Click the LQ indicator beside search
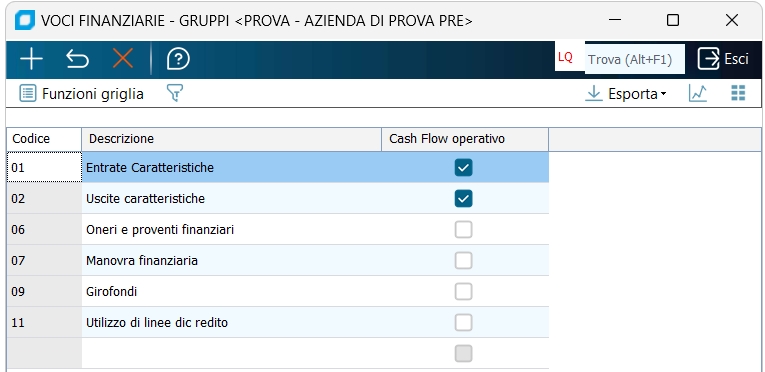765x372 pixels. pos(565,58)
